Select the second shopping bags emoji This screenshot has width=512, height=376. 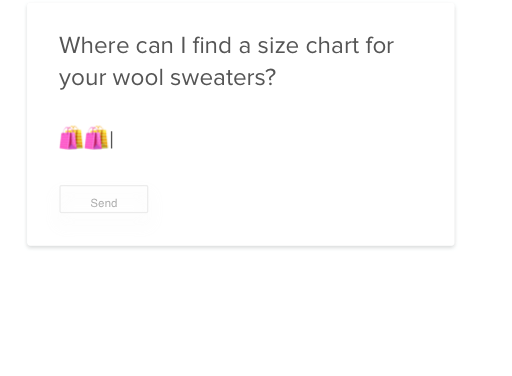(96, 138)
